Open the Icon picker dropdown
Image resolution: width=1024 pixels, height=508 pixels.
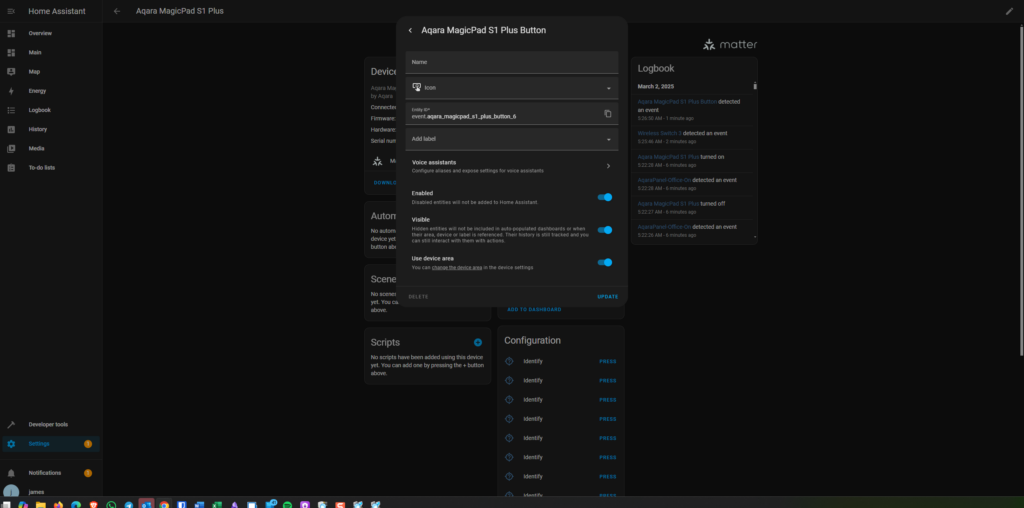coord(511,88)
